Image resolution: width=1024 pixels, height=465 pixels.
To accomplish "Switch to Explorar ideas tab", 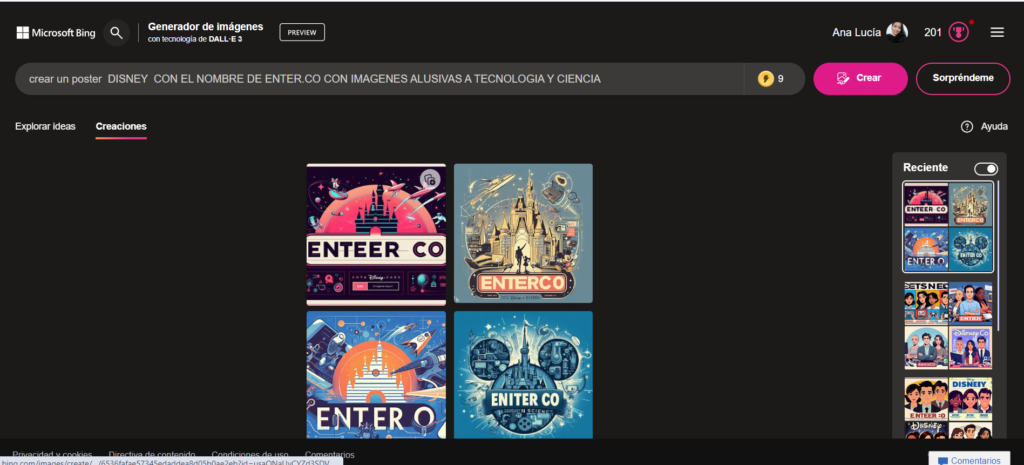I will coord(45,126).
